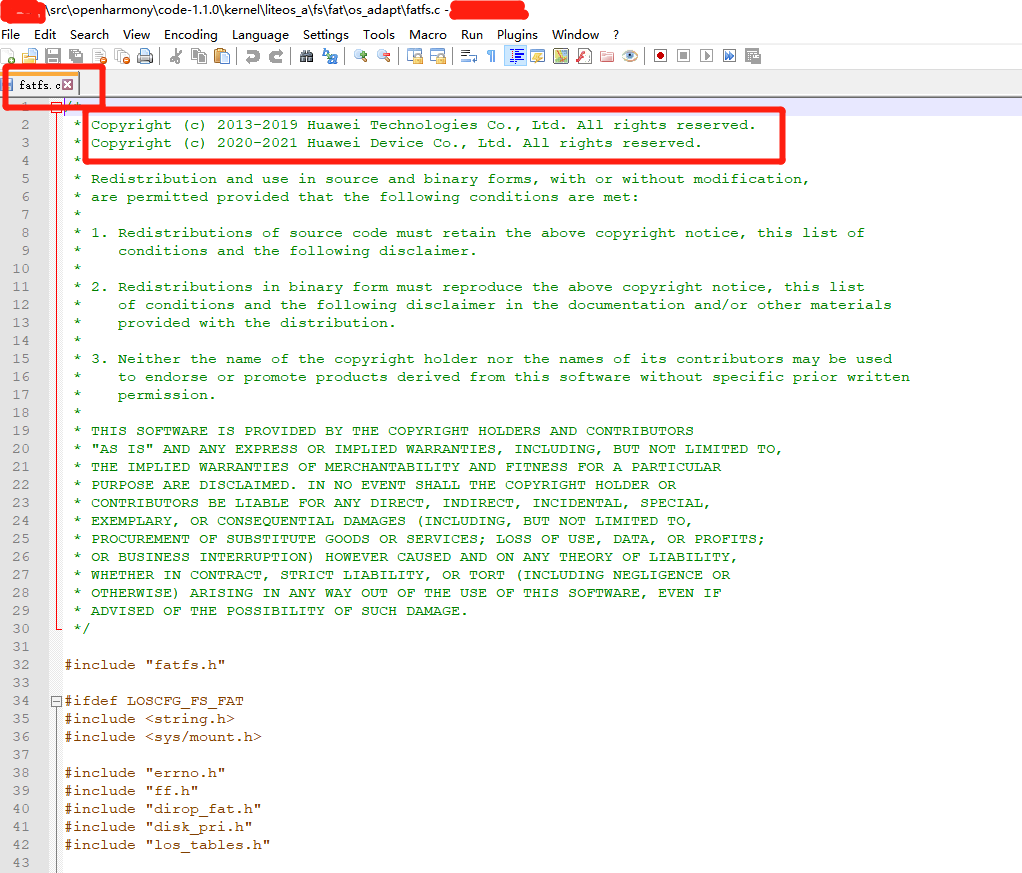Collapse the #ifdef LOSCFG_FS_FAT fold block
Image resolution: width=1022 pixels, height=873 pixels.
point(57,702)
